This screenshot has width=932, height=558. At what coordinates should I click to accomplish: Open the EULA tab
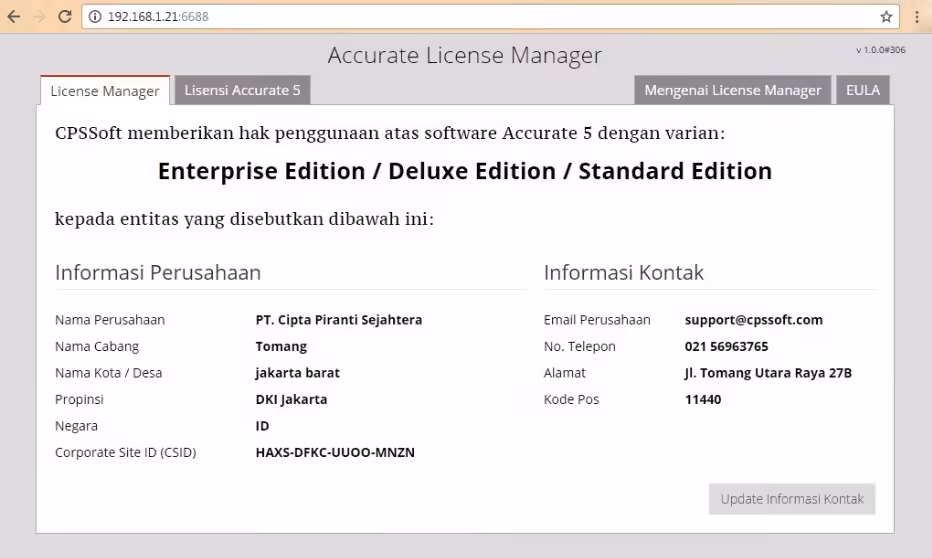coord(863,90)
